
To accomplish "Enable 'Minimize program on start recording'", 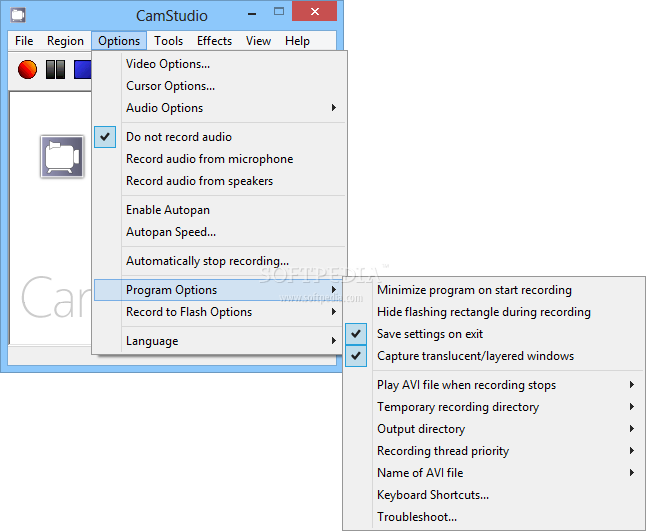I will (x=494, y=290).
